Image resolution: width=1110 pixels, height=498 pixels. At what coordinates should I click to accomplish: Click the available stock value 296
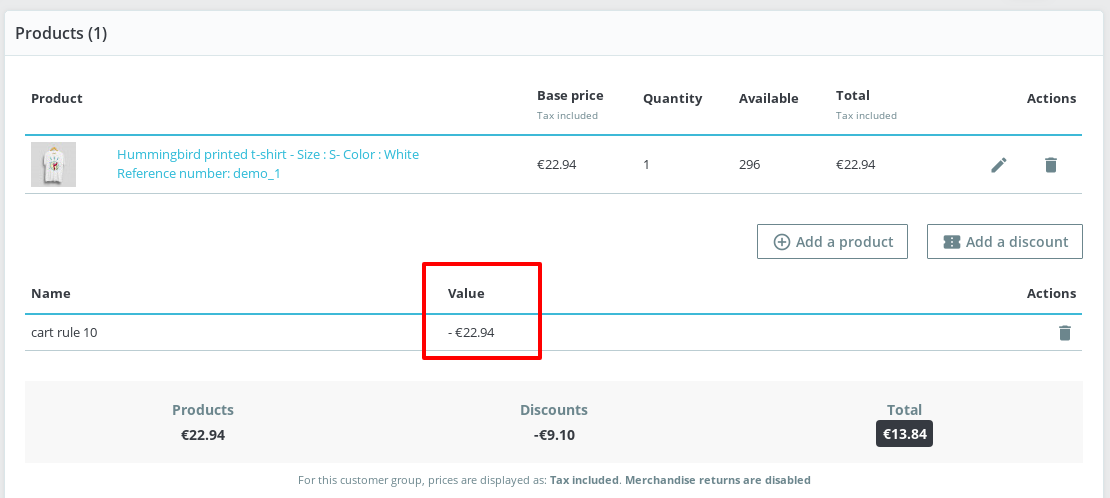[x=749, y=164]
